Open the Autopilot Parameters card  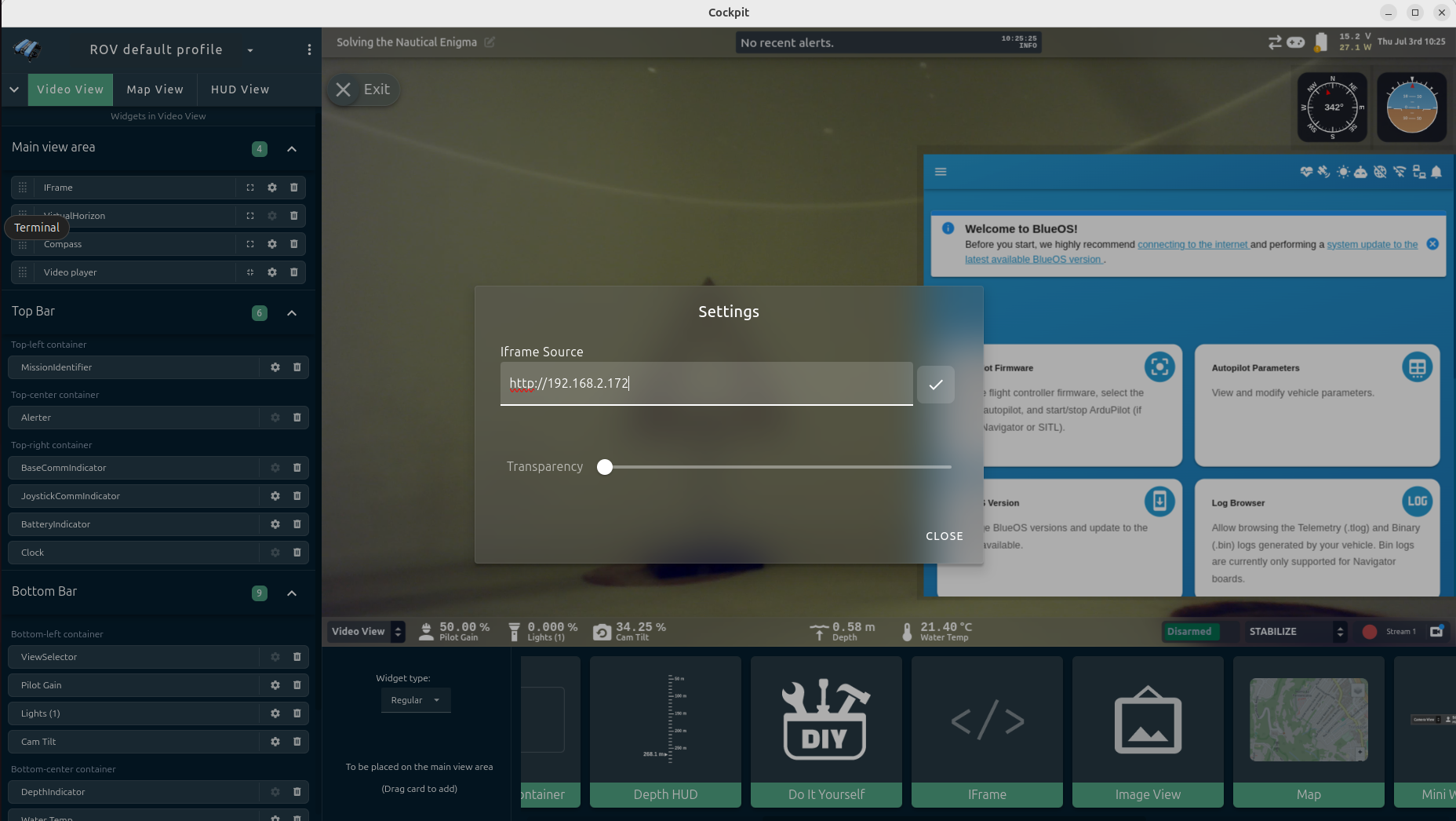1317,405
